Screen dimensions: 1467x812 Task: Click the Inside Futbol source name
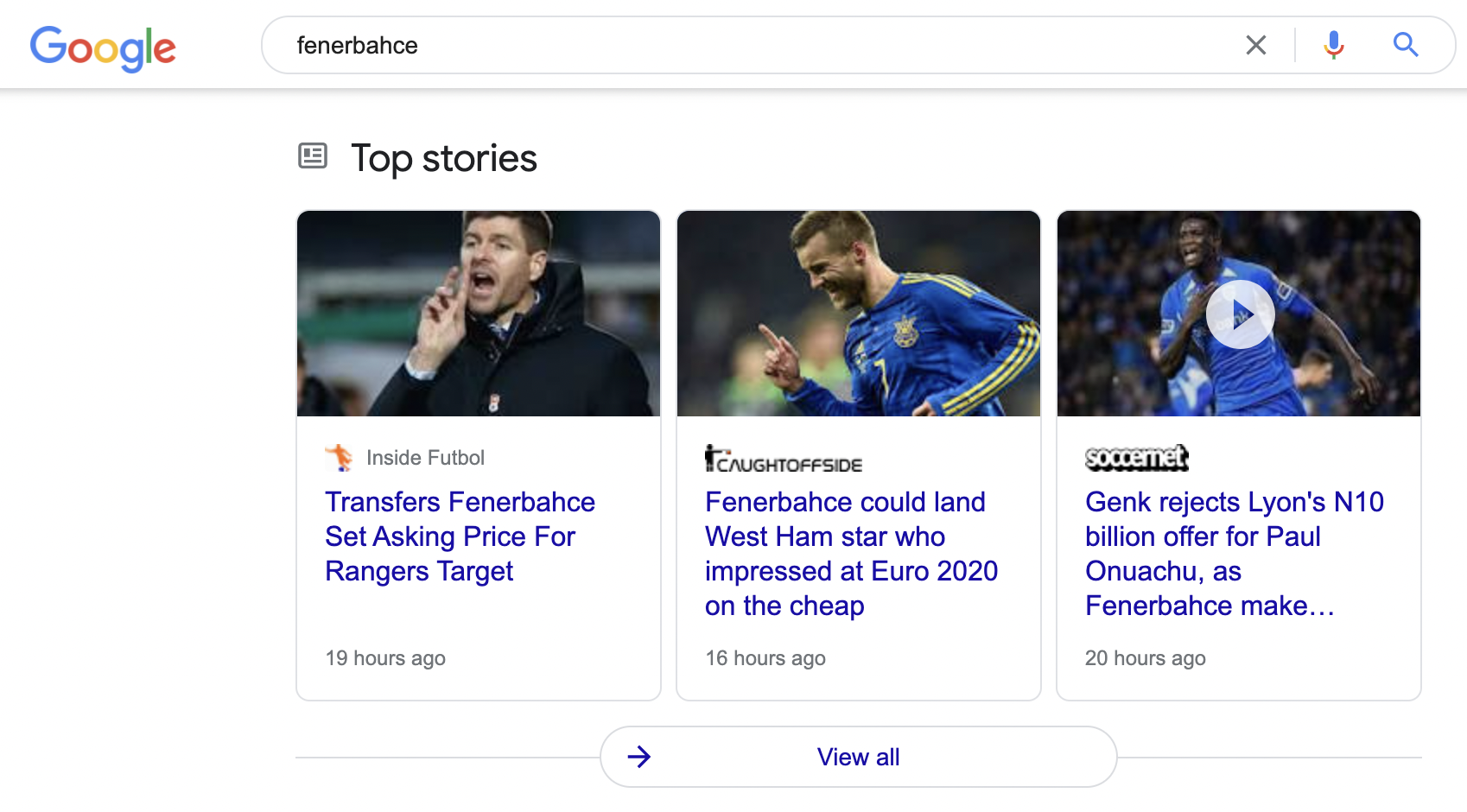(425, 458)
